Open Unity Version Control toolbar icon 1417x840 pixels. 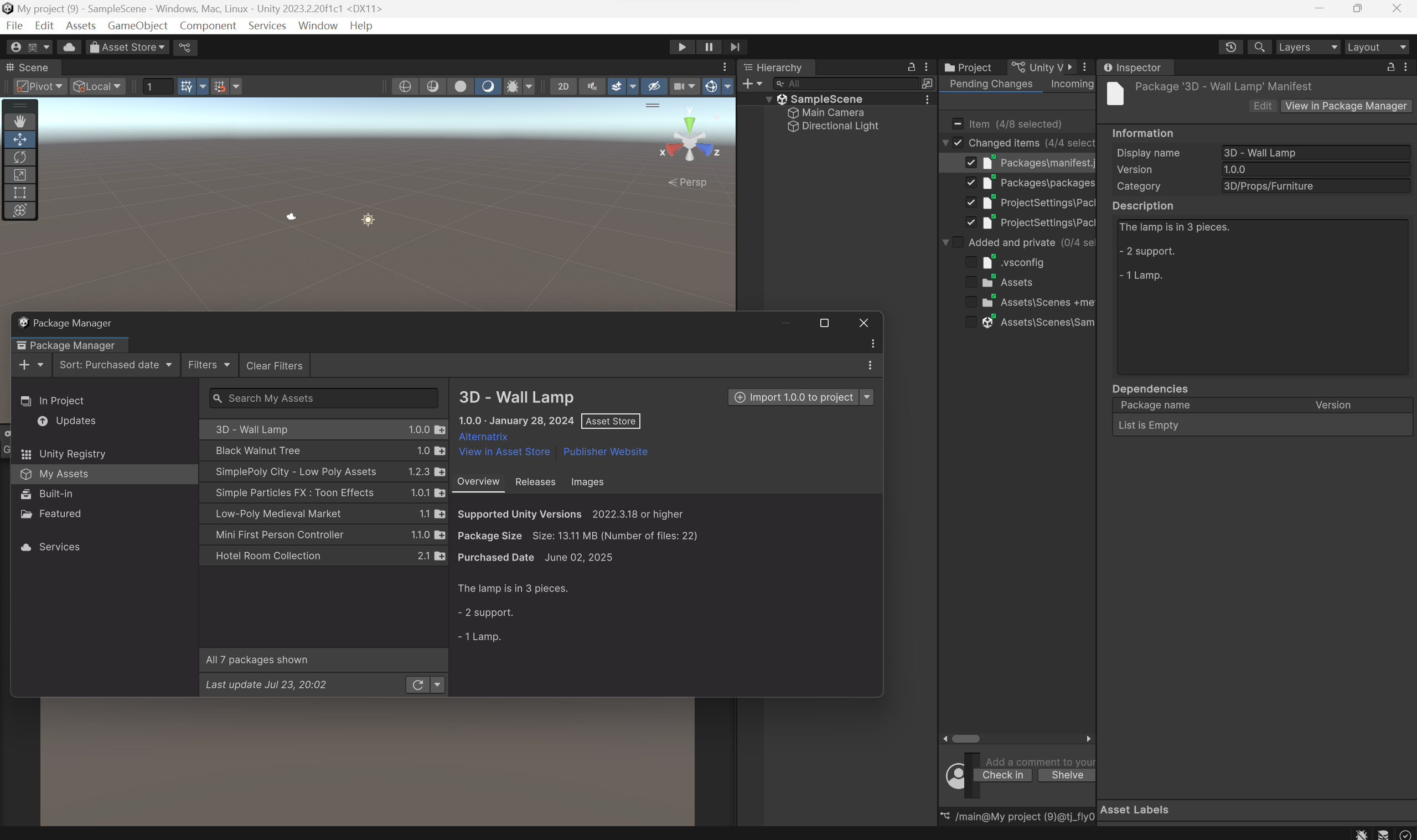coord(184,47)
